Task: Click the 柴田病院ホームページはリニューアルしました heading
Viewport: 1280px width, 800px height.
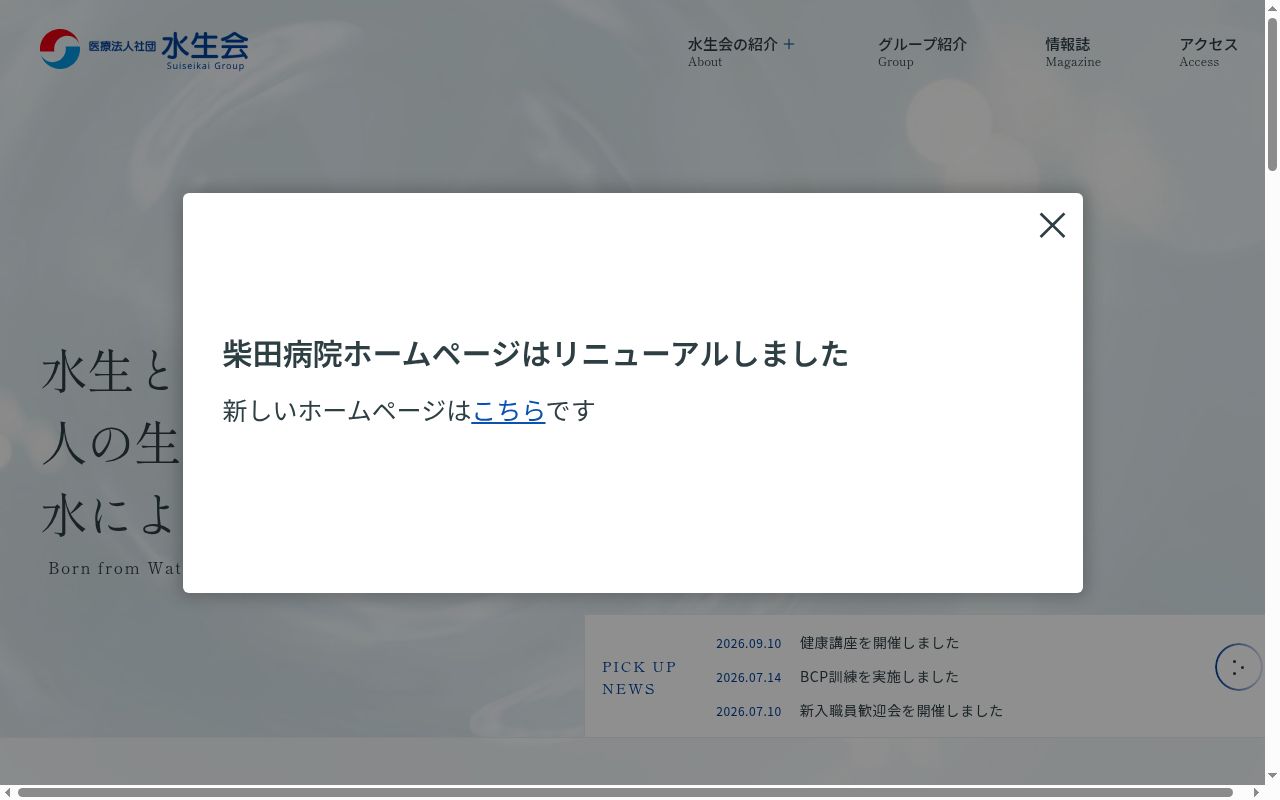Action: tap(535, 354)
